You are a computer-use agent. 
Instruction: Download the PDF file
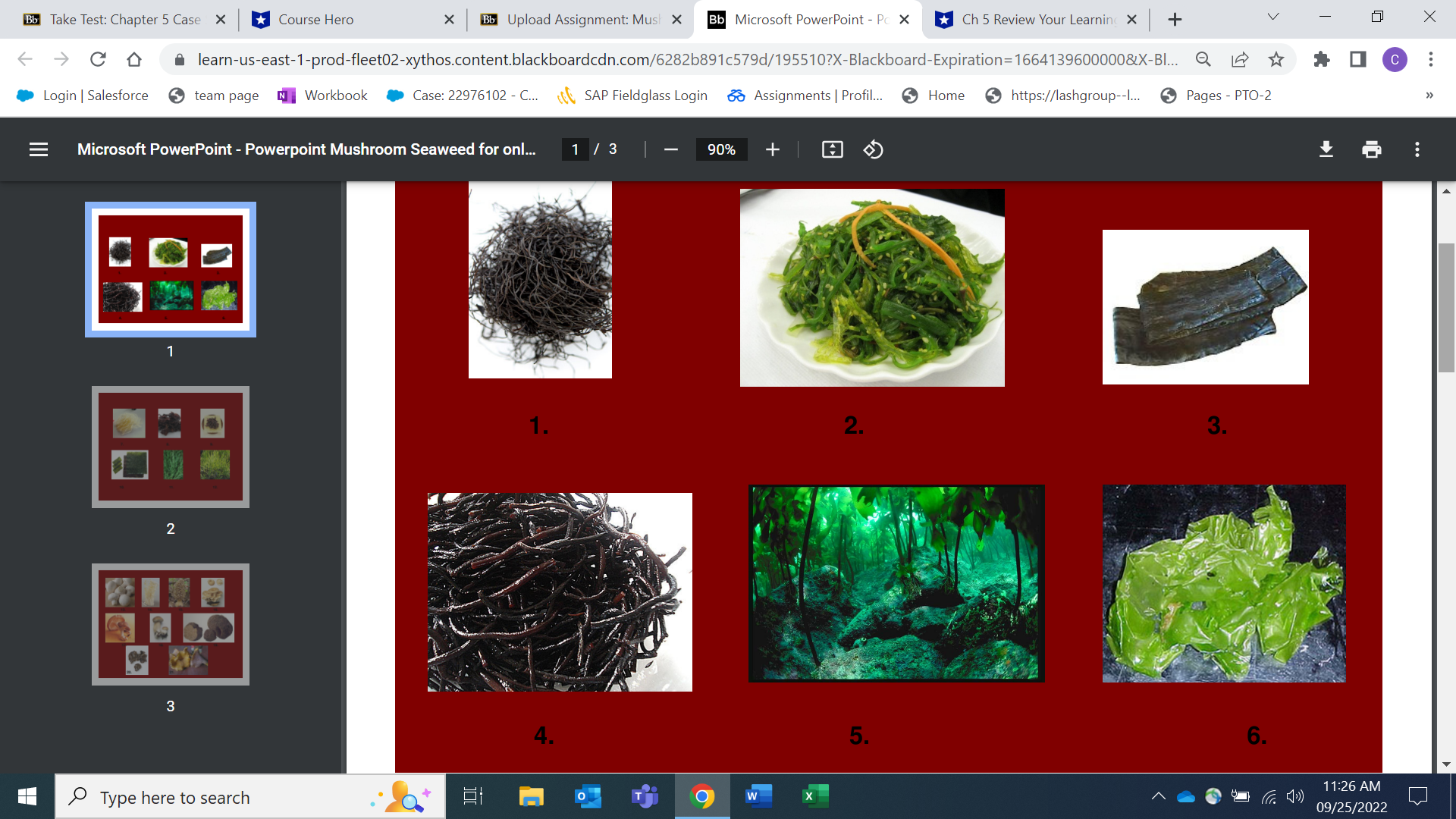(1326, 149)
